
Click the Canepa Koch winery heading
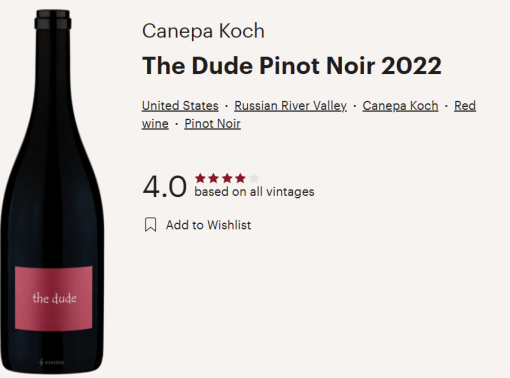(203, 31)
